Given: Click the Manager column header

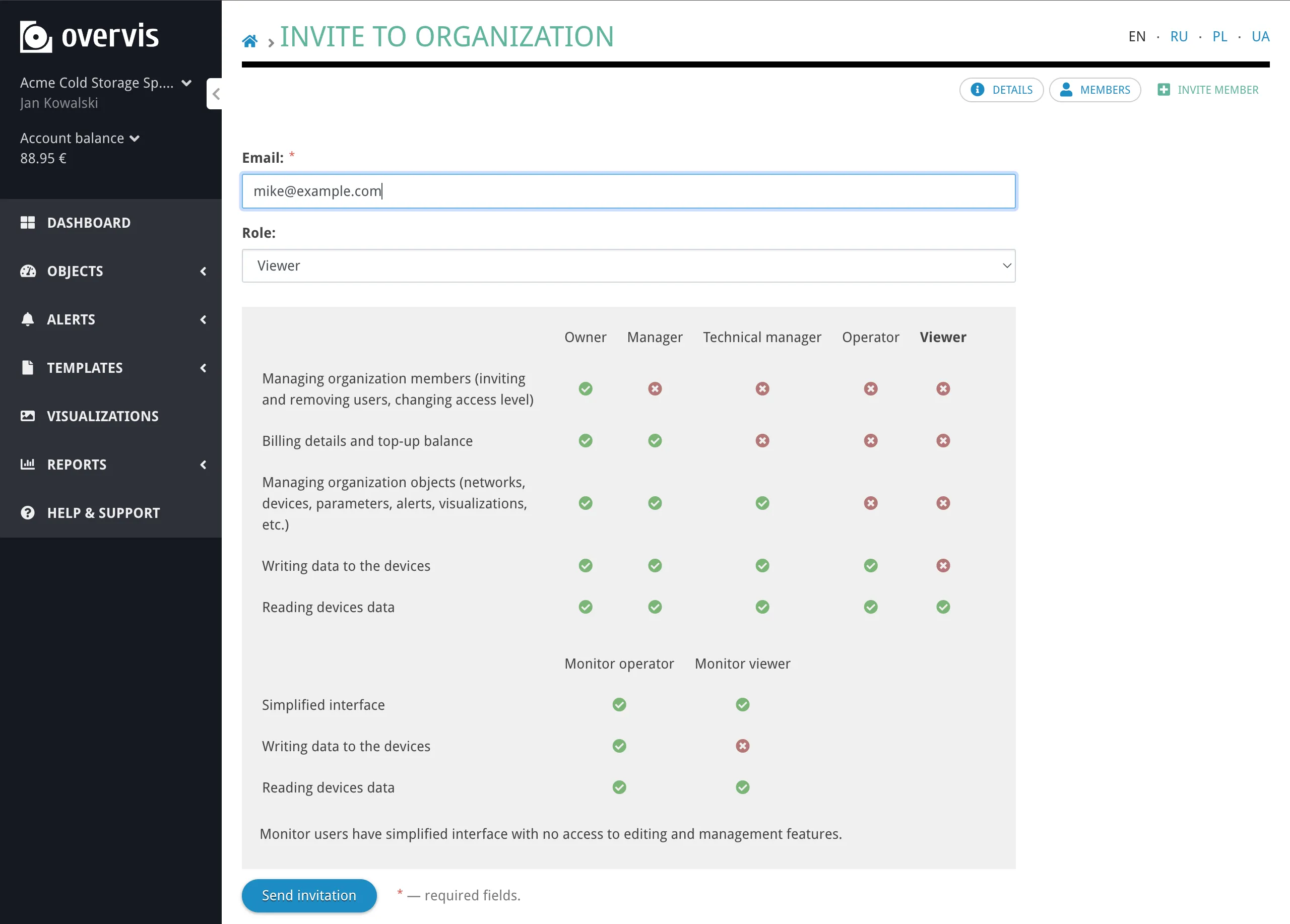Looking at the screenshot, I should coord(655,337).
